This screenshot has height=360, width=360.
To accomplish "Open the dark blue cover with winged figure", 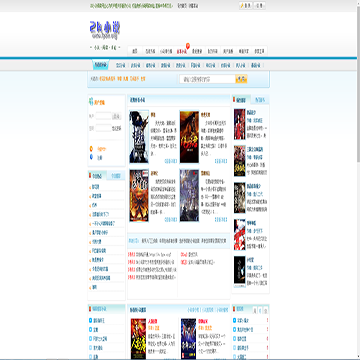I will [188, 339].
